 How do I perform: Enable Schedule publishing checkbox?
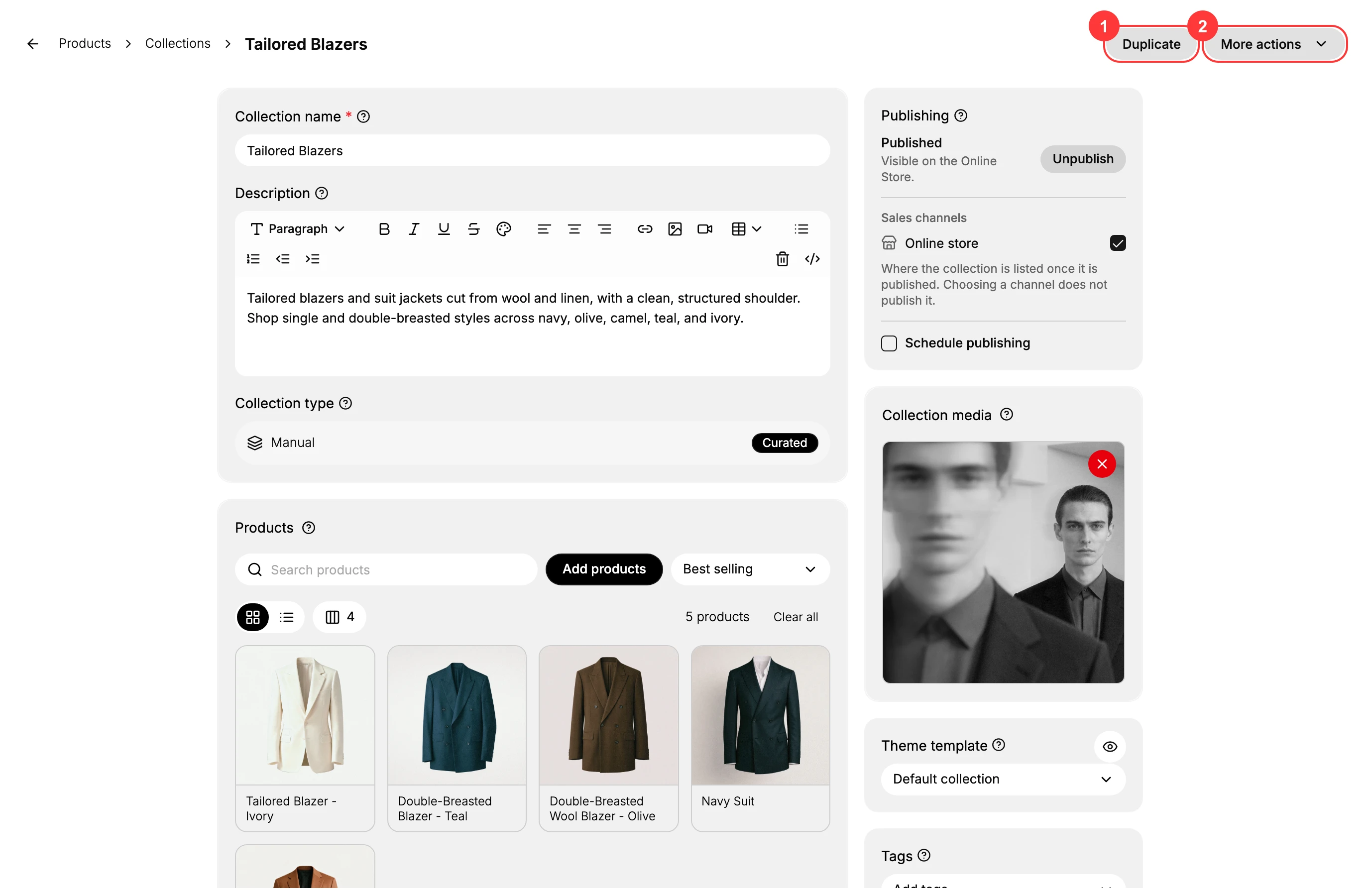(889, 343)
